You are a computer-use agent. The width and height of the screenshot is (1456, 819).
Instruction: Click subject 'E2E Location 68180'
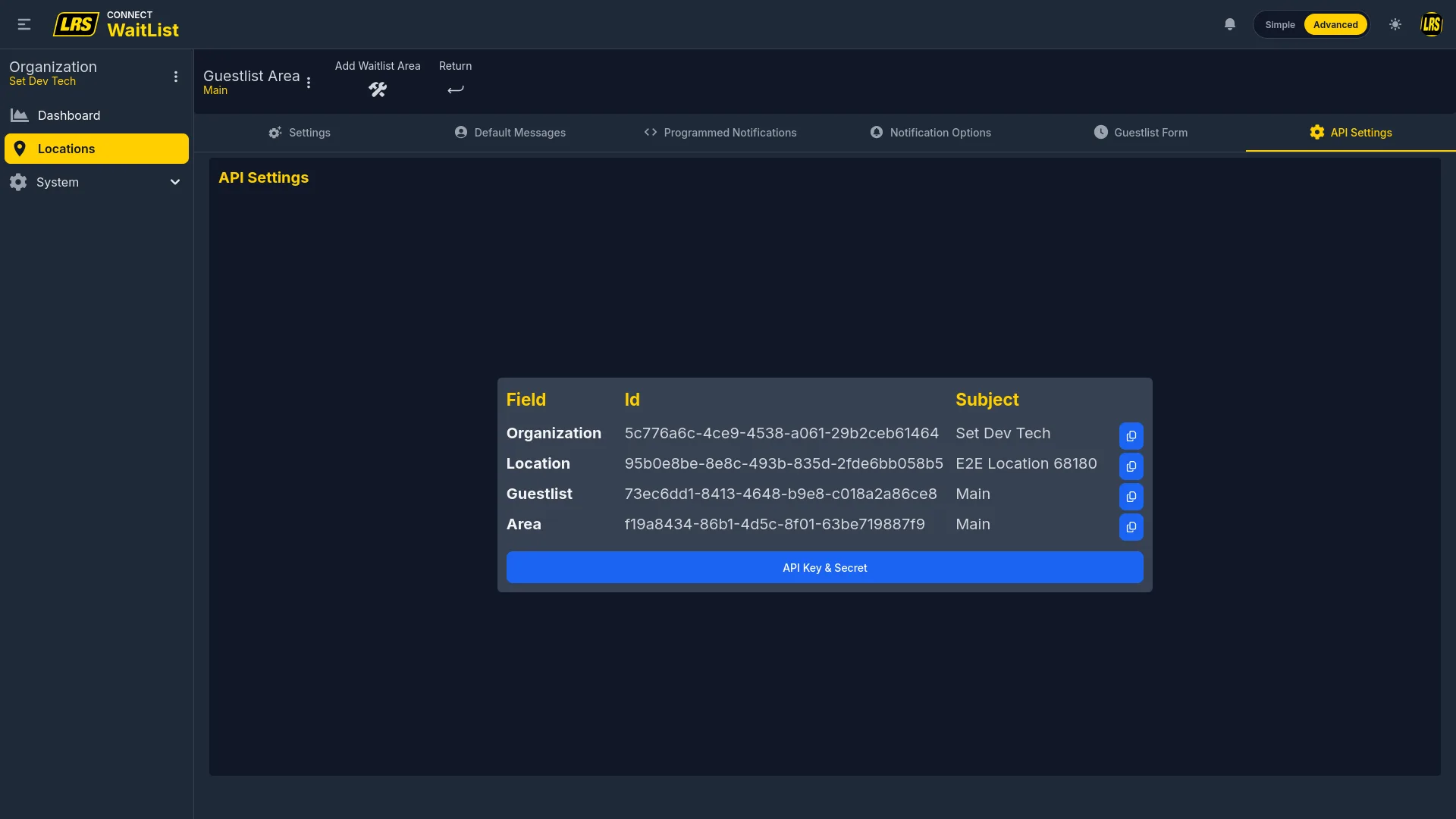click(1027, 463)
